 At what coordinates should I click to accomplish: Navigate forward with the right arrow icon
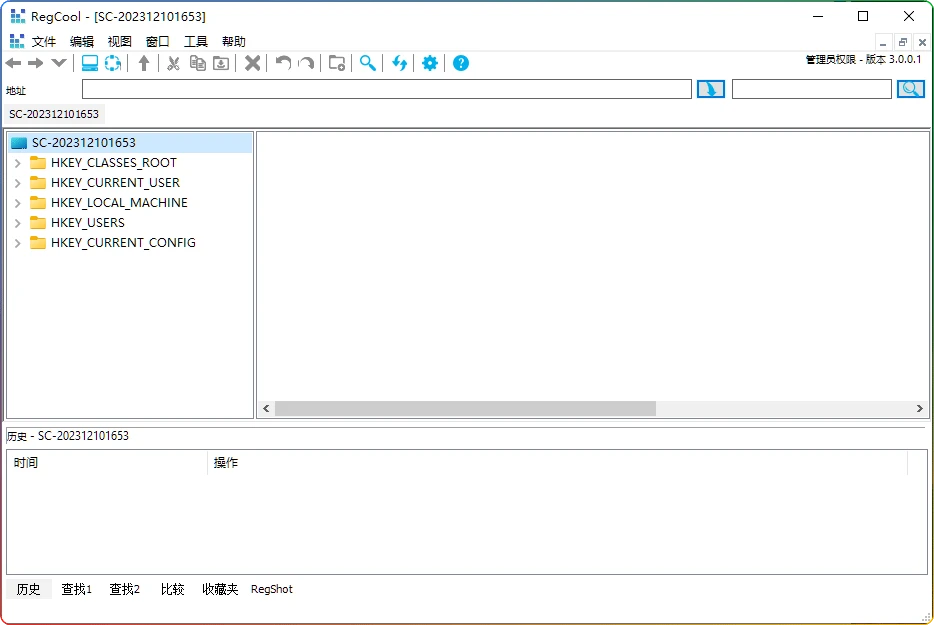(35, 62)
